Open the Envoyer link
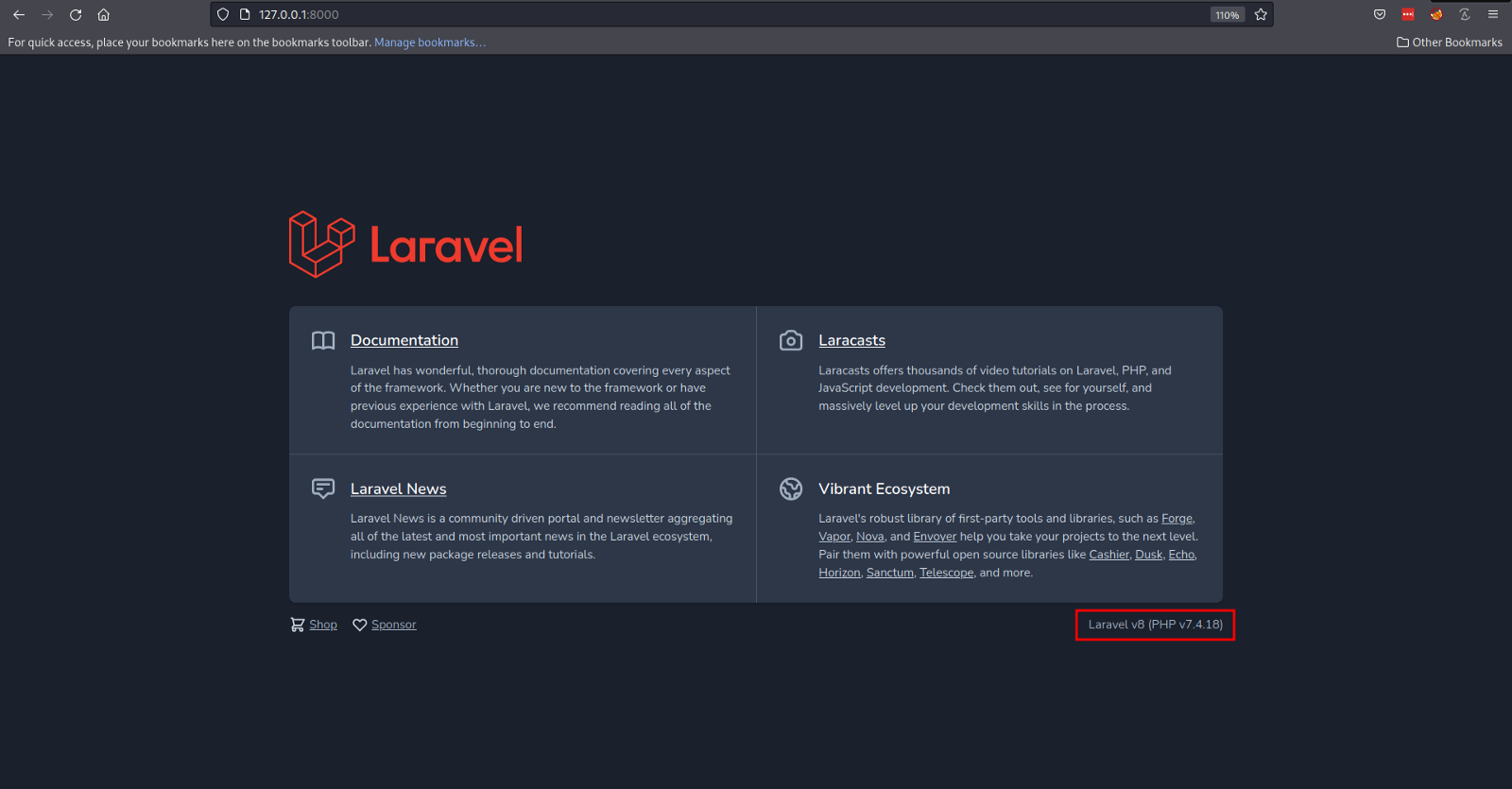Image resolution: width=1512 pixels, height=789 pixels. 935,537
